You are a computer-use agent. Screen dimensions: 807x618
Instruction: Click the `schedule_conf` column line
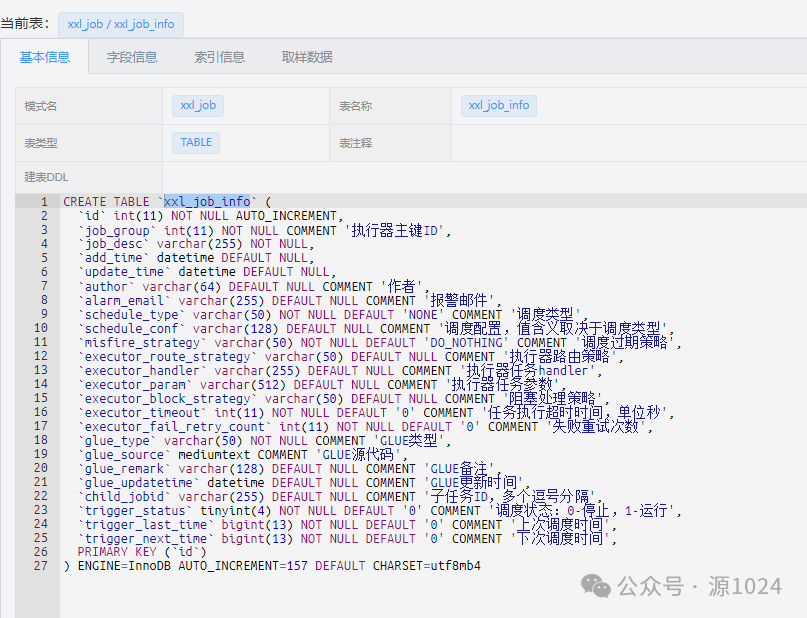376,328
